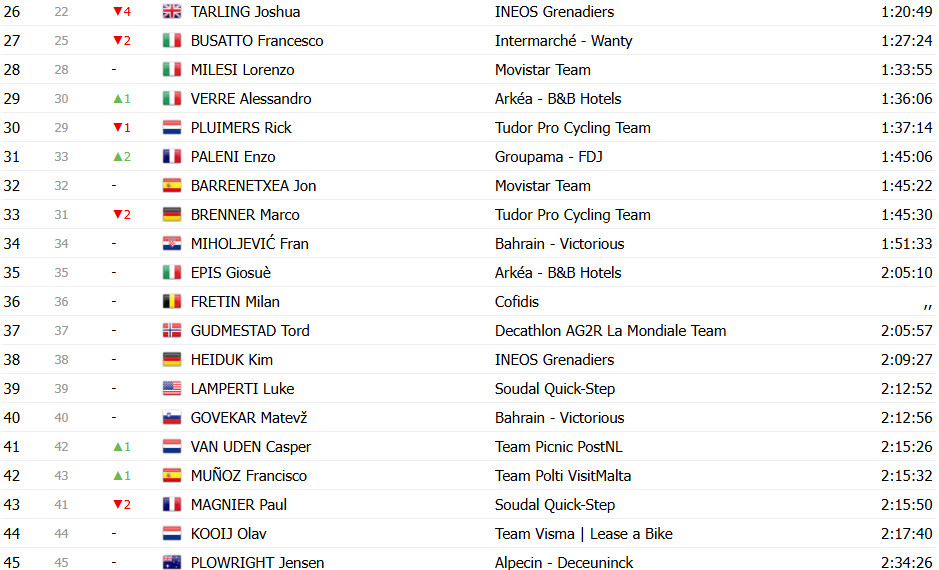Click the Belgian flag next to FRETIN Milan
The image size is (939, 570).
pos(172,302)
